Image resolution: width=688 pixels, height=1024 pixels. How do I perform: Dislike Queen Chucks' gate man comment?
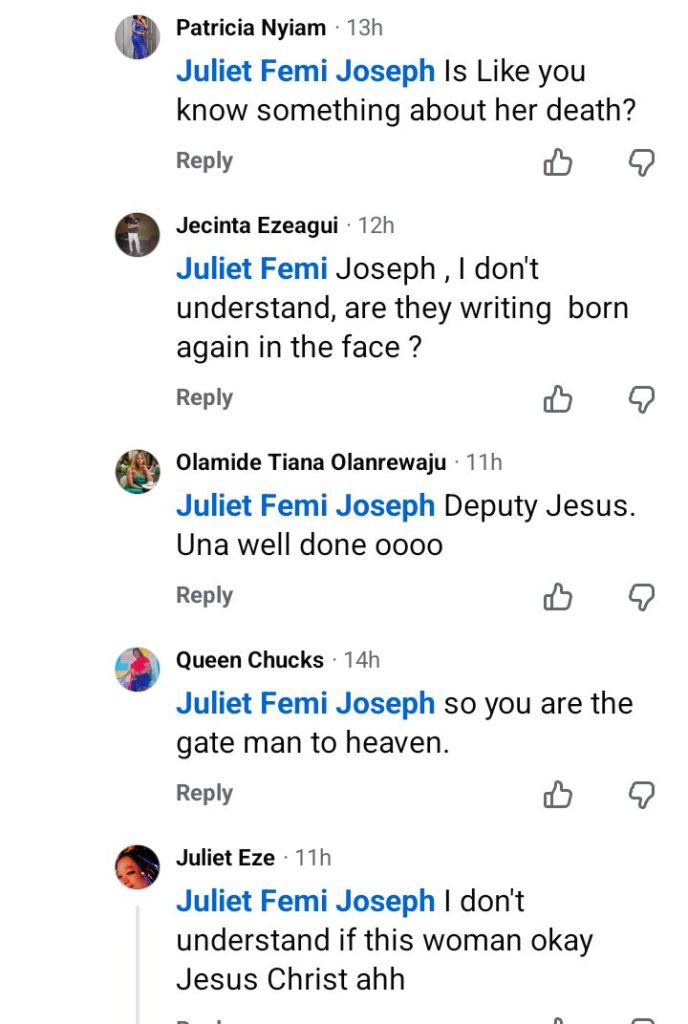point(641,795)
